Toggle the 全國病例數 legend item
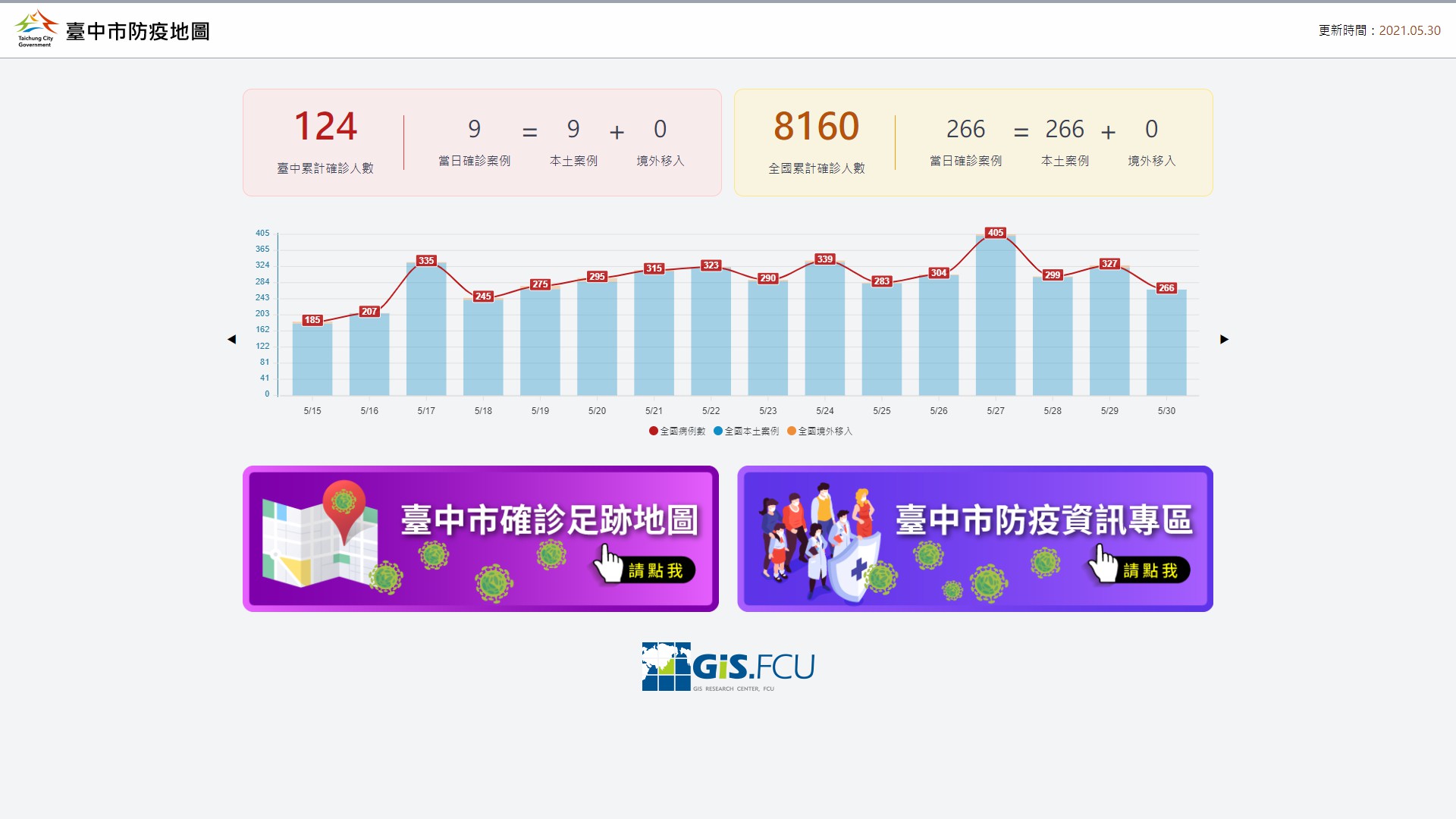 tap(677, 431)
